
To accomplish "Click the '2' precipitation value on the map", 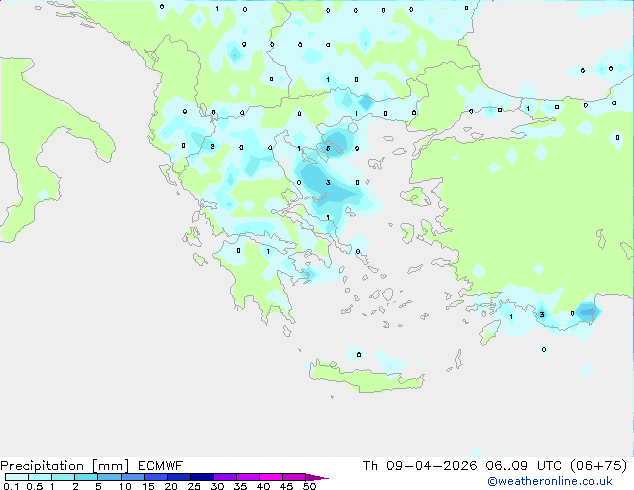I will (x=212, y=146).
